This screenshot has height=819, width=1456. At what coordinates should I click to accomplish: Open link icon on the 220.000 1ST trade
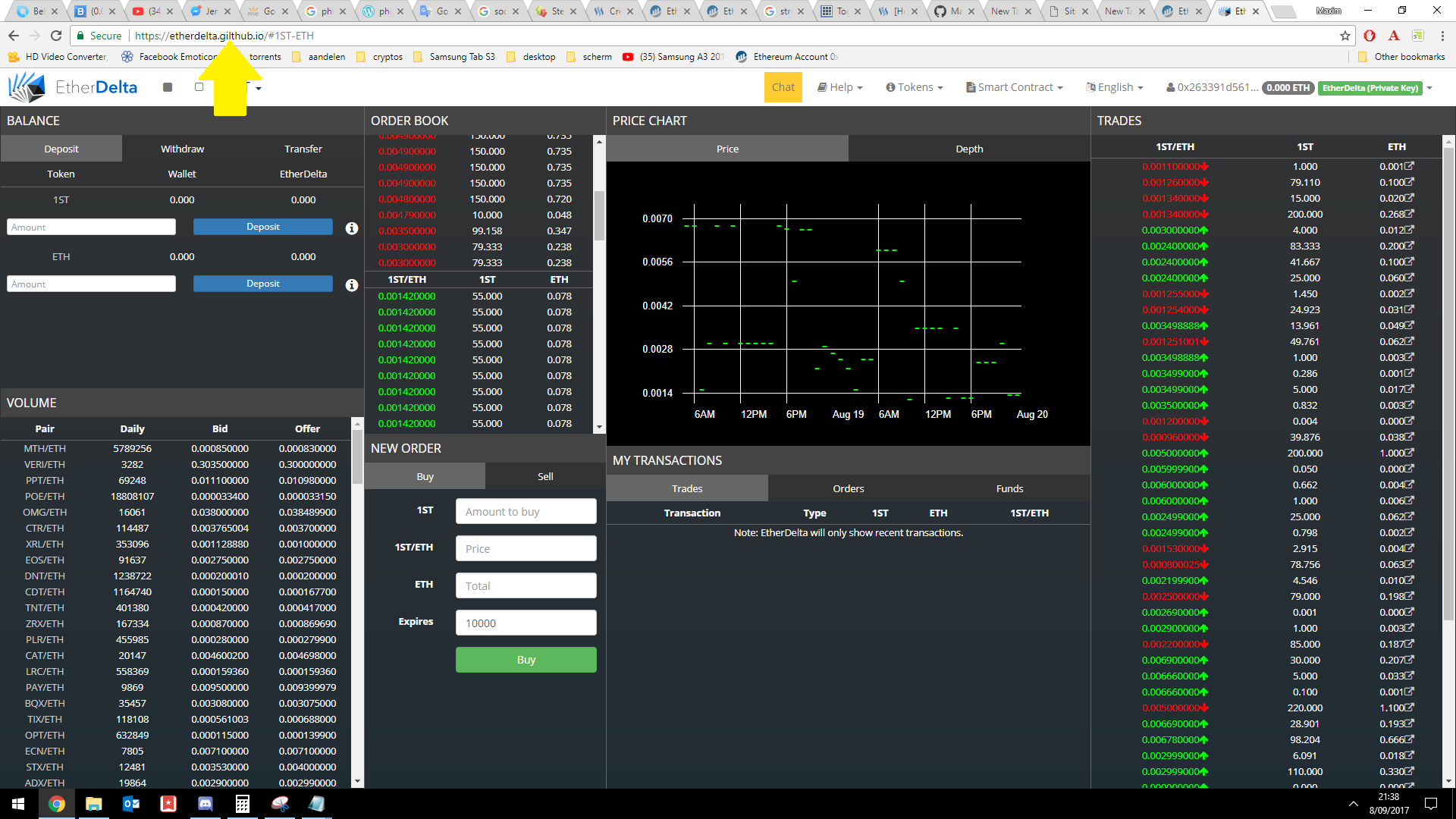click(1409, 708)
